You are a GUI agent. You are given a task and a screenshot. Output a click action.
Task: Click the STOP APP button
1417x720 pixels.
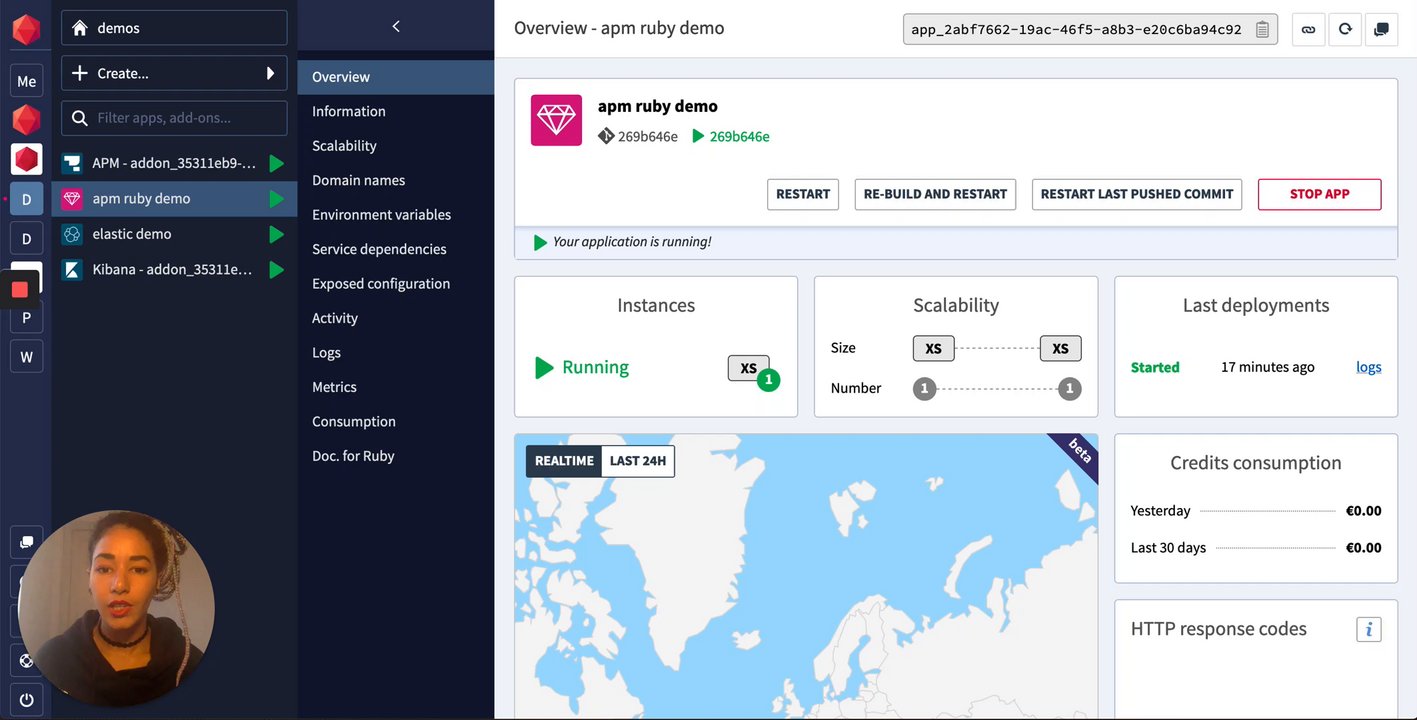[x=1320, y=194]
